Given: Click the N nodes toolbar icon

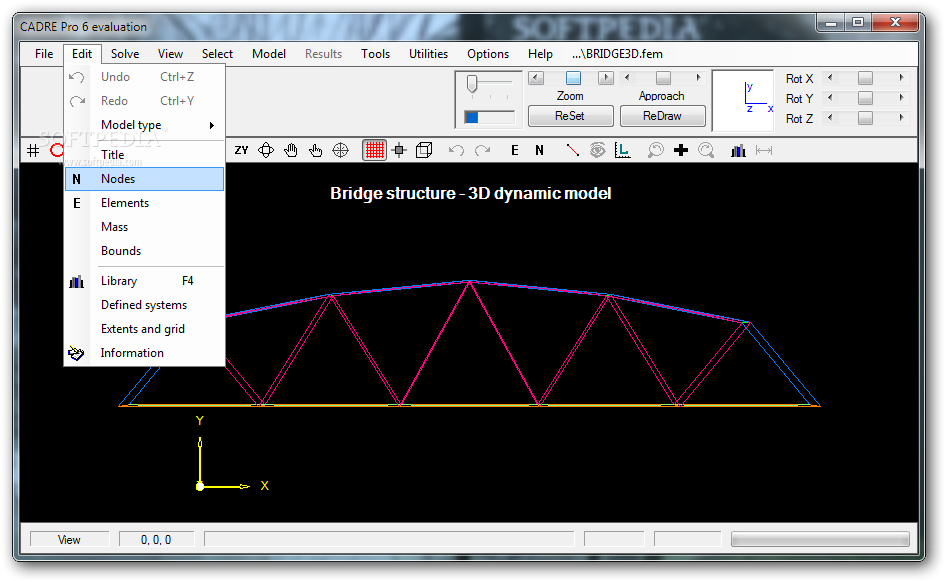Looking at the screenshot, I should point(539,150).
